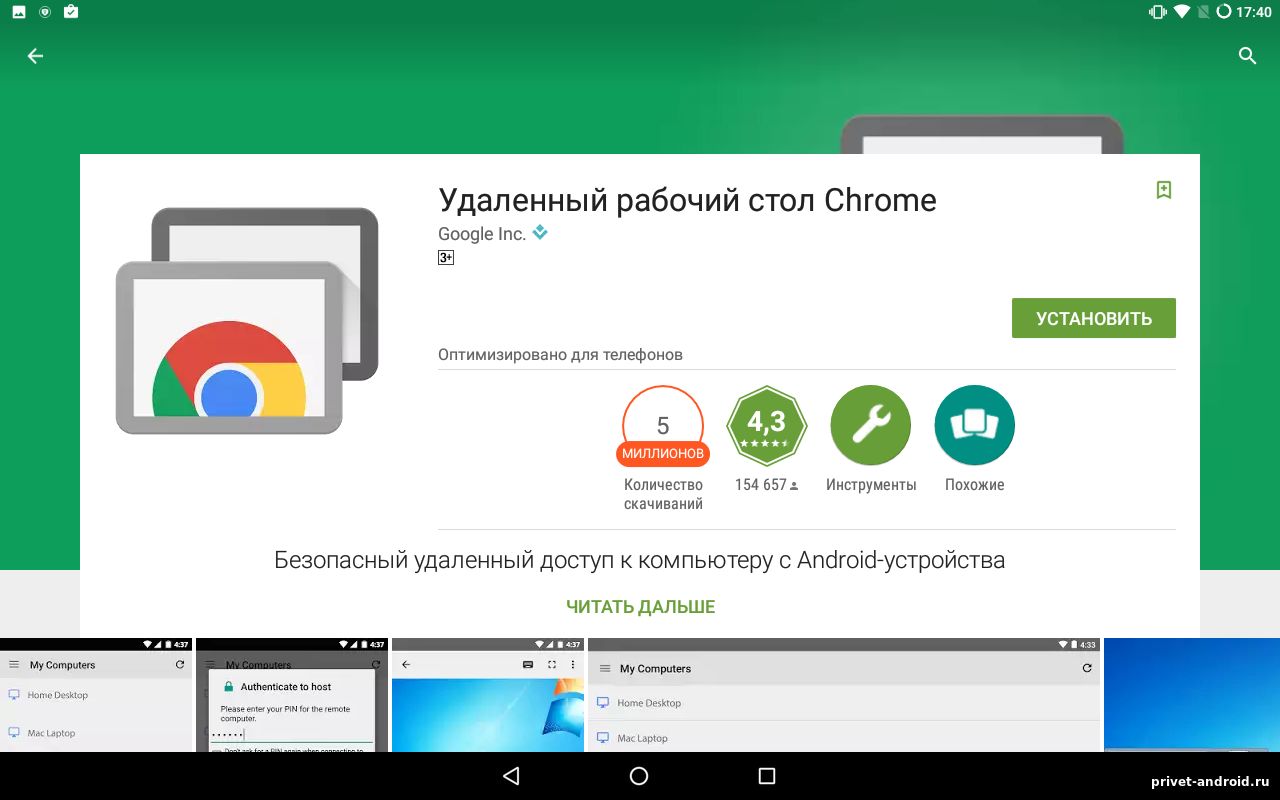Viewport: 1280px width, 800px height.
Task: Tap the 5 миллионов downloads badge
Action: coord(662,427)
